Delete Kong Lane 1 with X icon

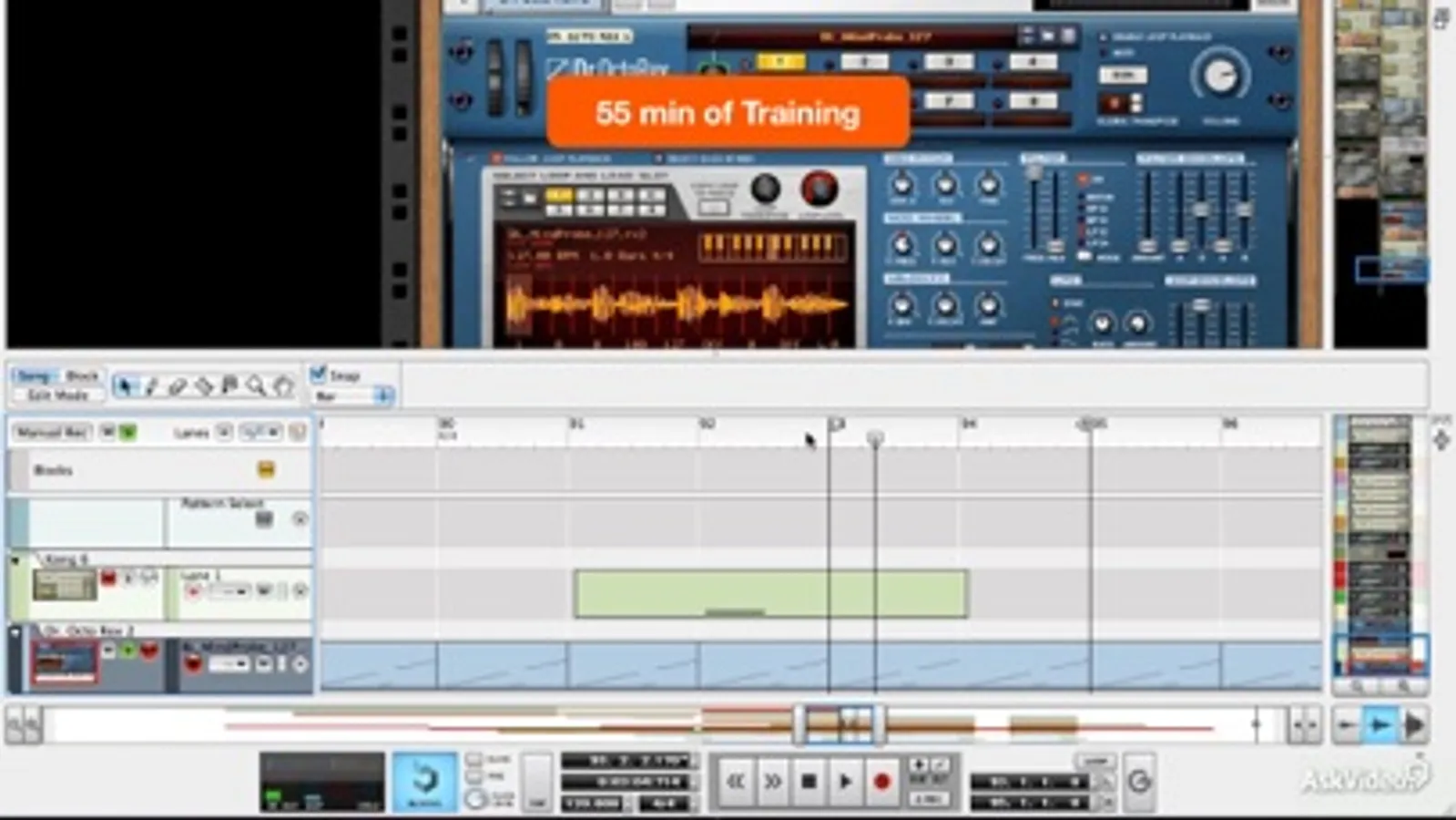point(300,592)
